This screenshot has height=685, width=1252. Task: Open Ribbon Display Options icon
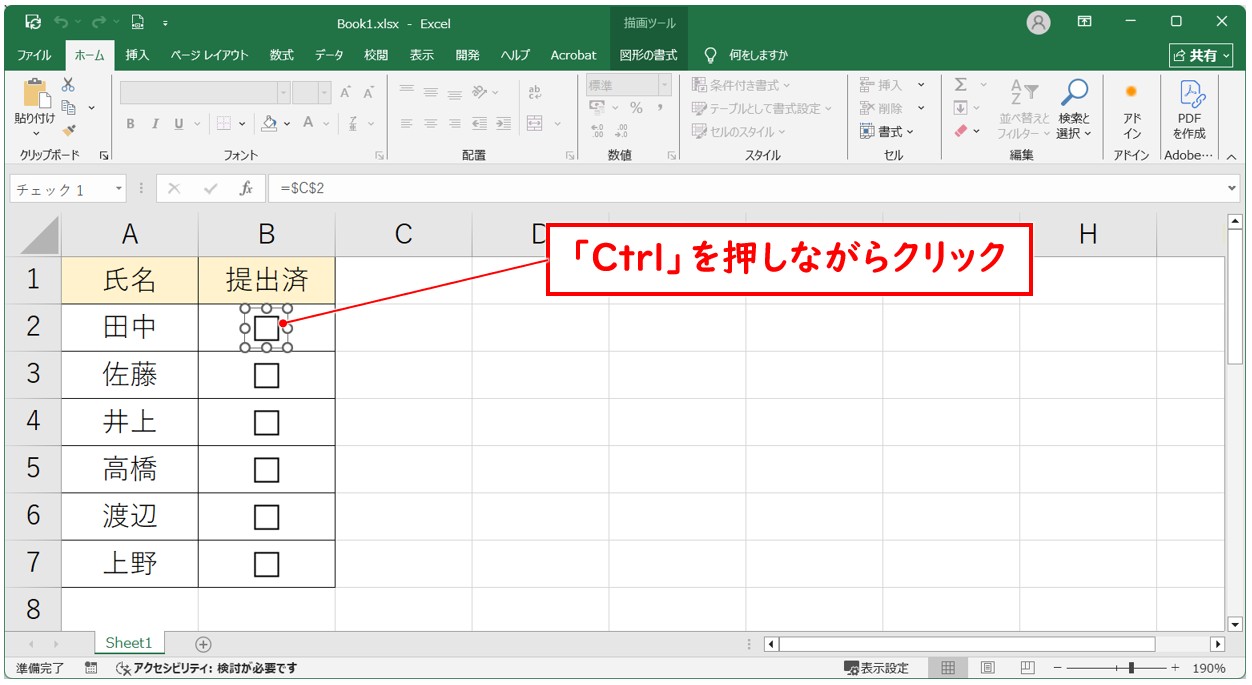(x=1084, y=21)
